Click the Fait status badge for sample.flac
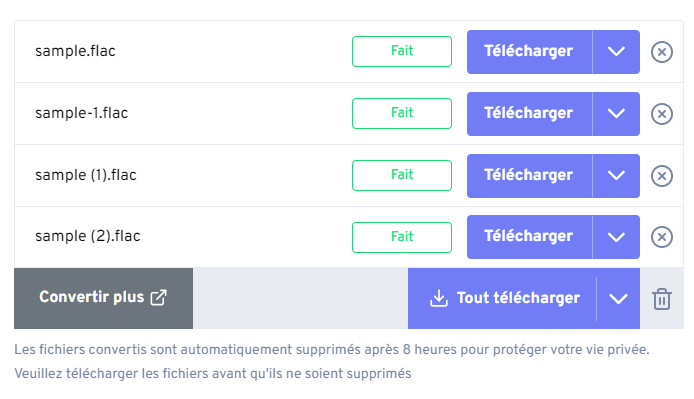This screenshot has height=399, width=694. coord(402,51)
